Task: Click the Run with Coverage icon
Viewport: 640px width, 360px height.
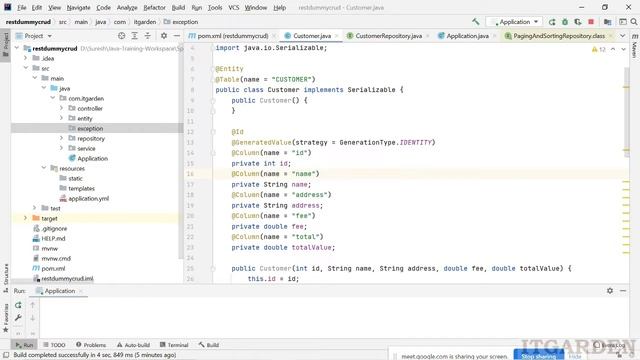Action: pos(578,22)
